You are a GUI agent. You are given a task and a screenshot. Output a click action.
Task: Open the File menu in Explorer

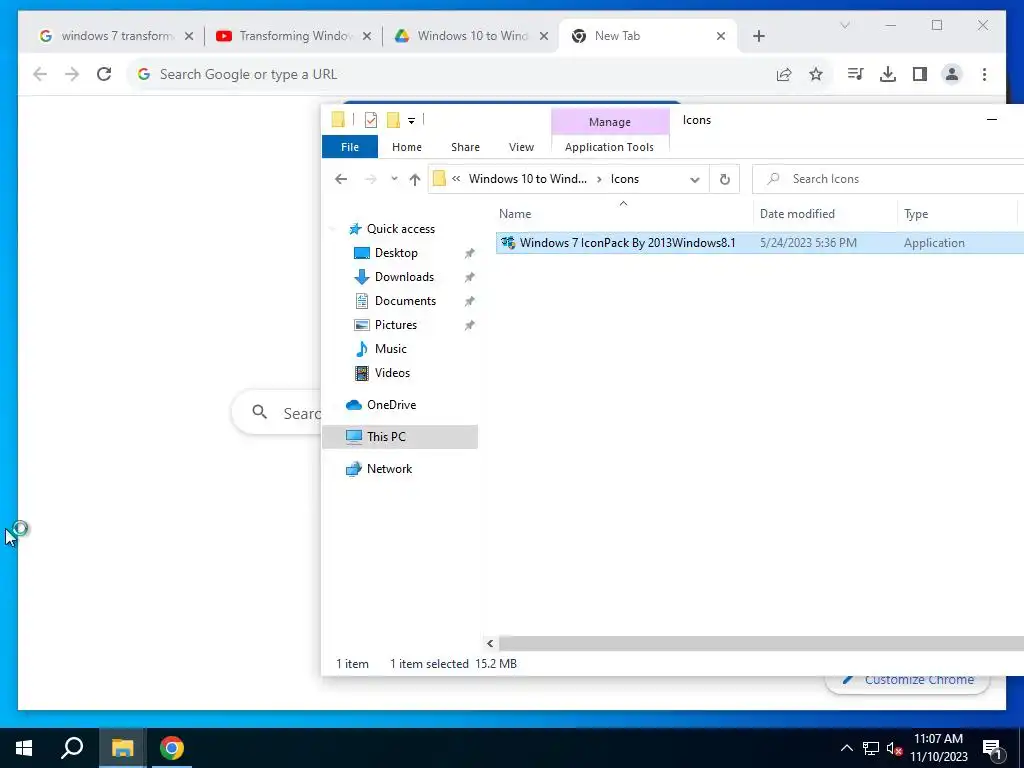pos(350,147)
